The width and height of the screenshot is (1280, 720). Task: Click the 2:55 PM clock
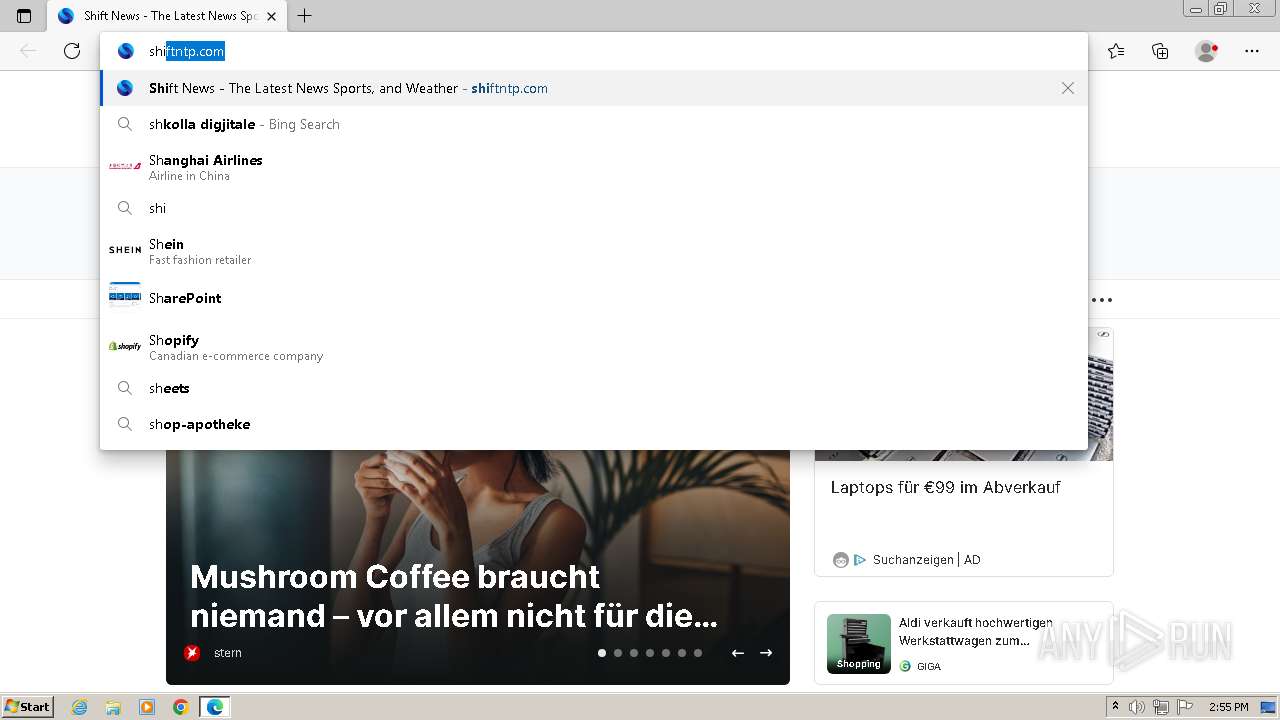click(x=1229, y=707)
